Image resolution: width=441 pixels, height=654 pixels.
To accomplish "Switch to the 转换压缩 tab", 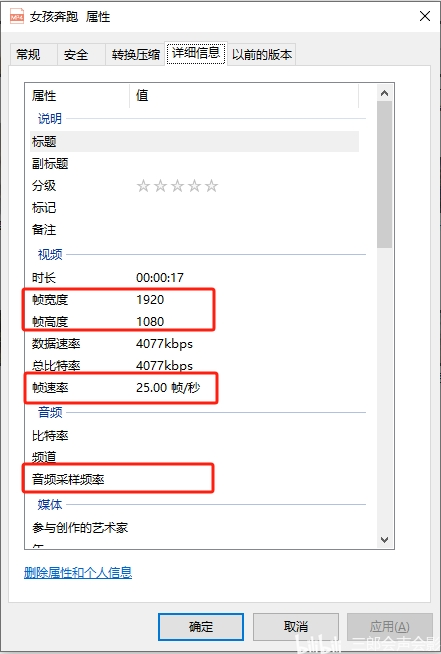I will click(136, 55).
